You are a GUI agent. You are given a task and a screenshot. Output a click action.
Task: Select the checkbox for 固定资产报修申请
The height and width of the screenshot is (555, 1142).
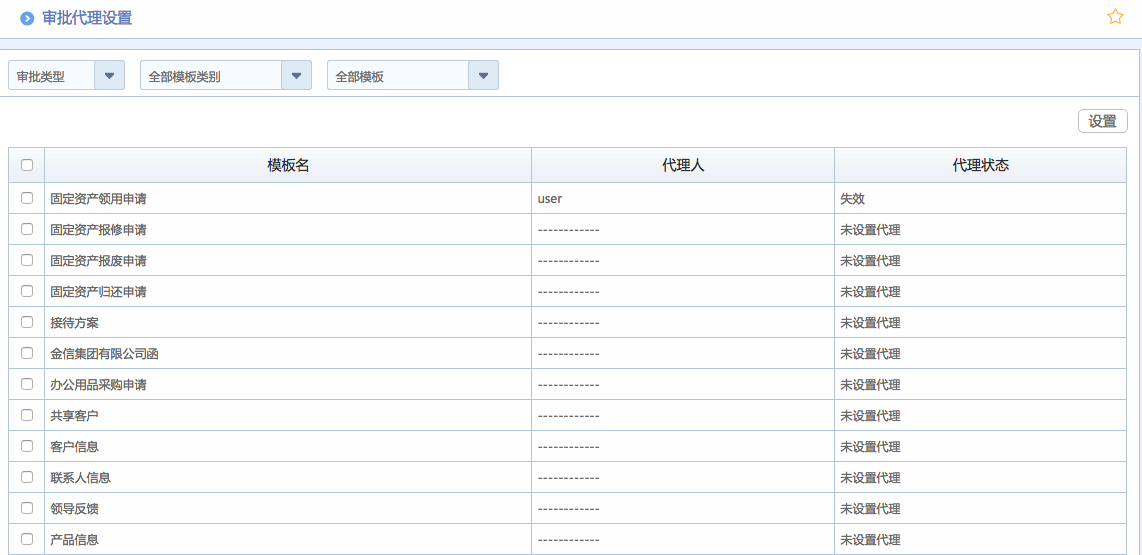[x=27, y=229]
